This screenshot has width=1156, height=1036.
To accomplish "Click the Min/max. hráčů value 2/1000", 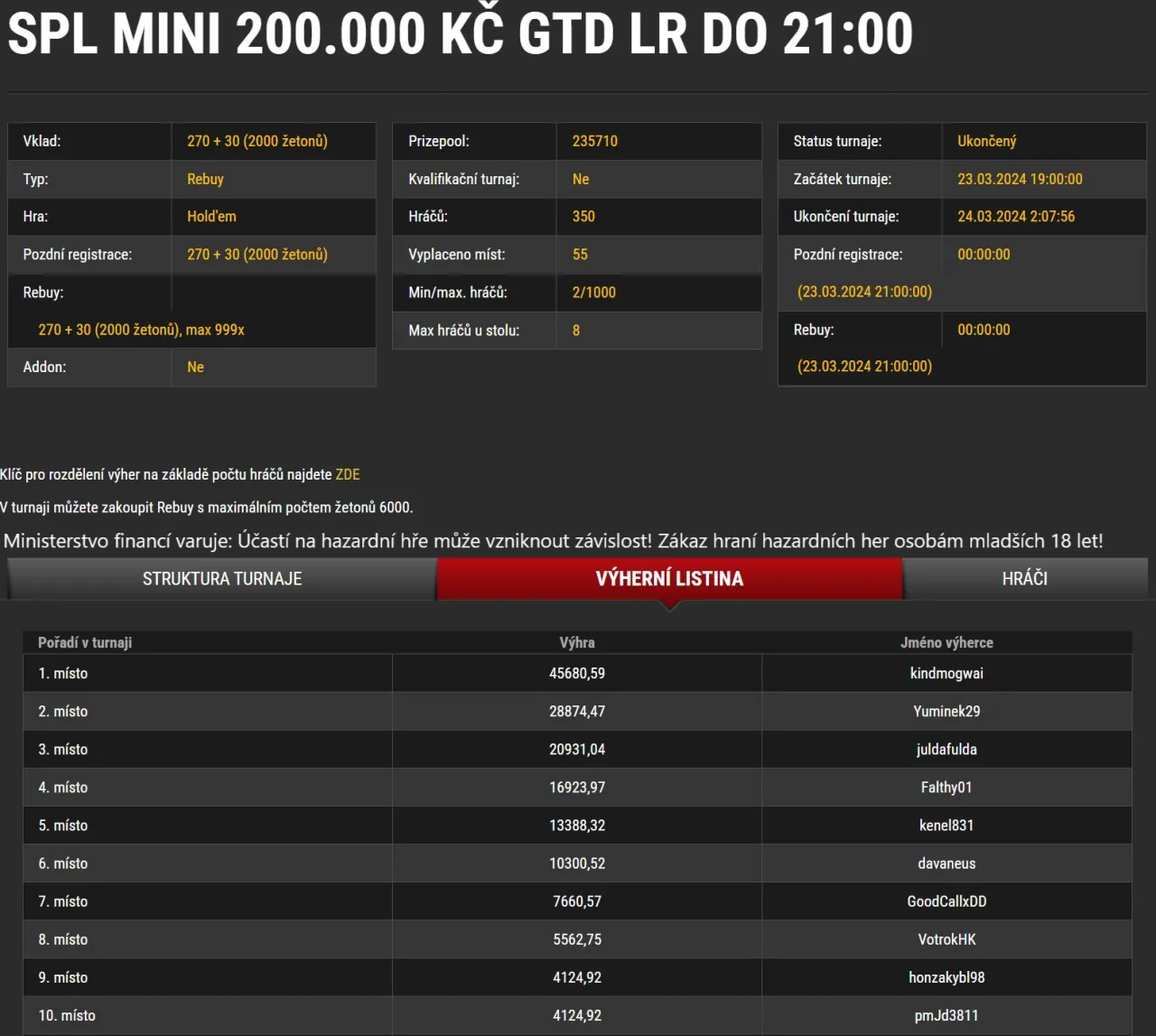I will [594, 293].
